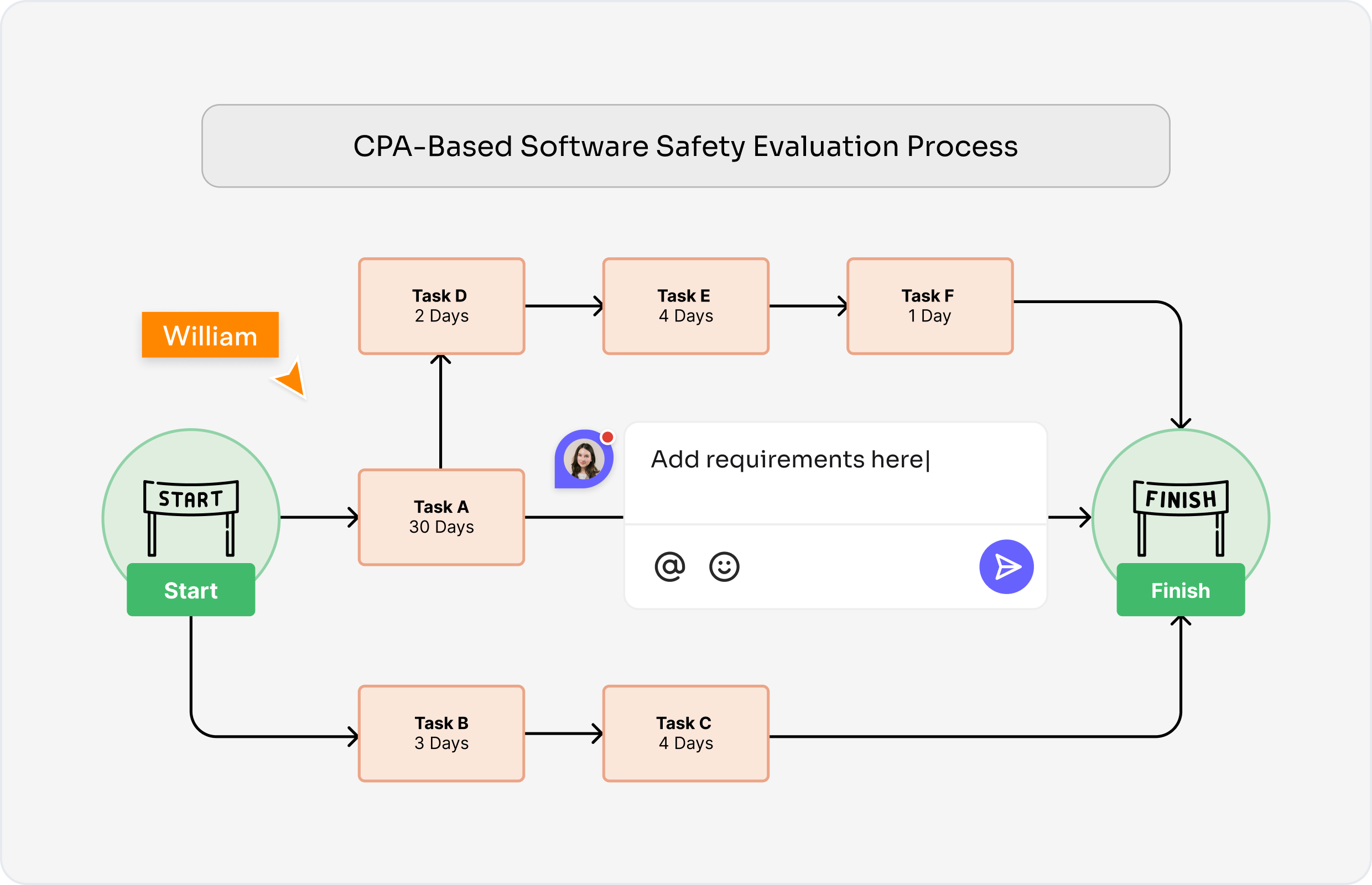Select the arrow connecting Task E to Task F
Image resolution: width=1372 pixels, height=885 pixels.
click(808, 306)
